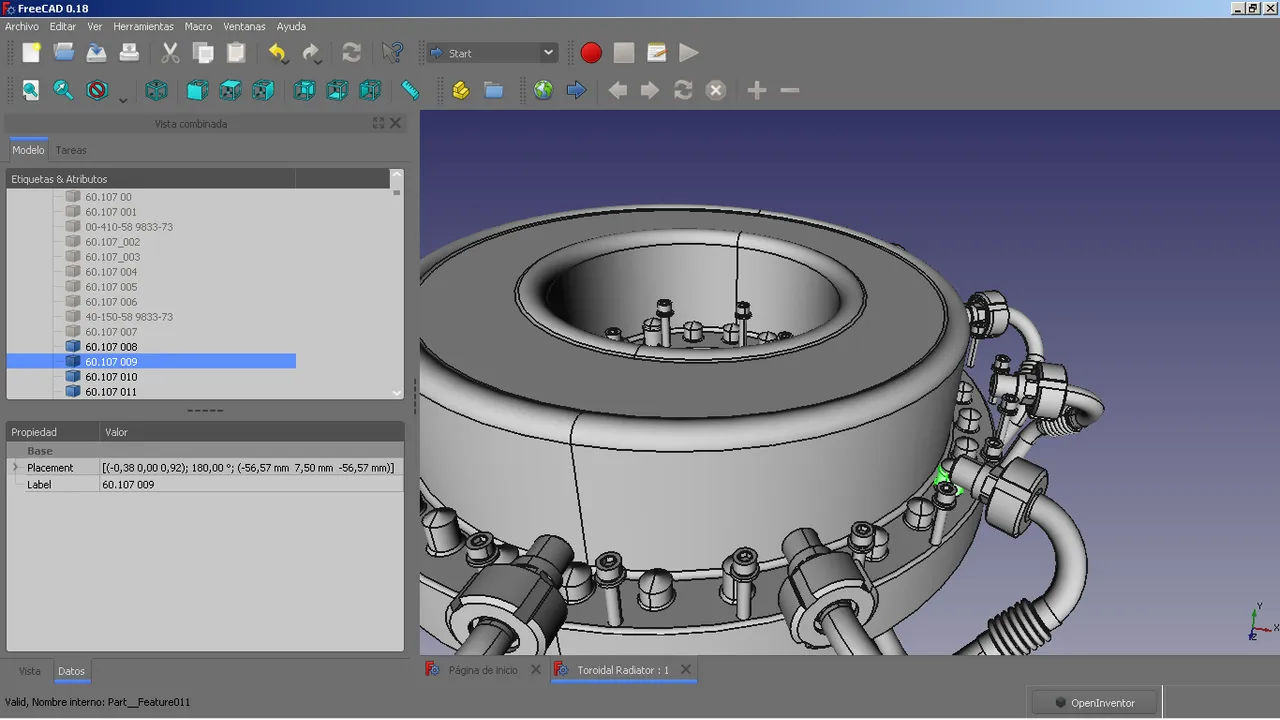Activate the What's This help pointer
Viewport: 1280px width, 720px height.
[392, 53]
